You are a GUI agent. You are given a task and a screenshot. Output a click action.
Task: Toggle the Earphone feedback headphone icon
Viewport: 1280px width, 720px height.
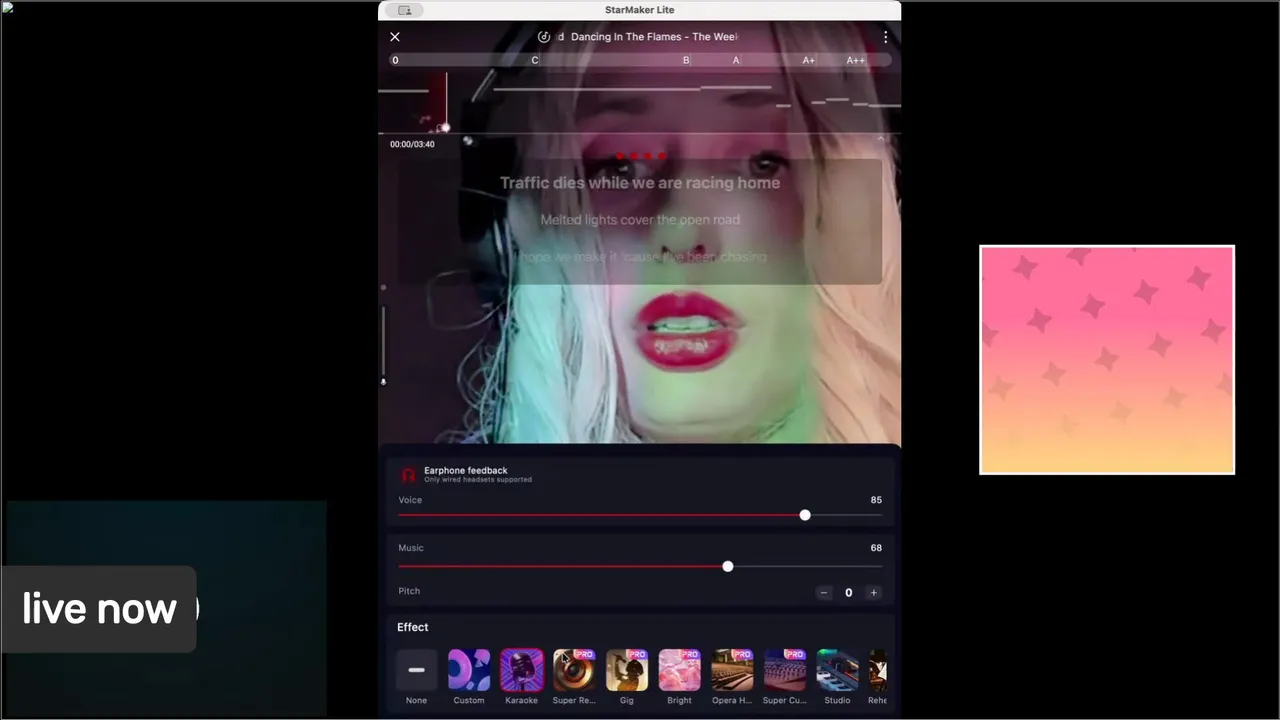pos(408,475)
